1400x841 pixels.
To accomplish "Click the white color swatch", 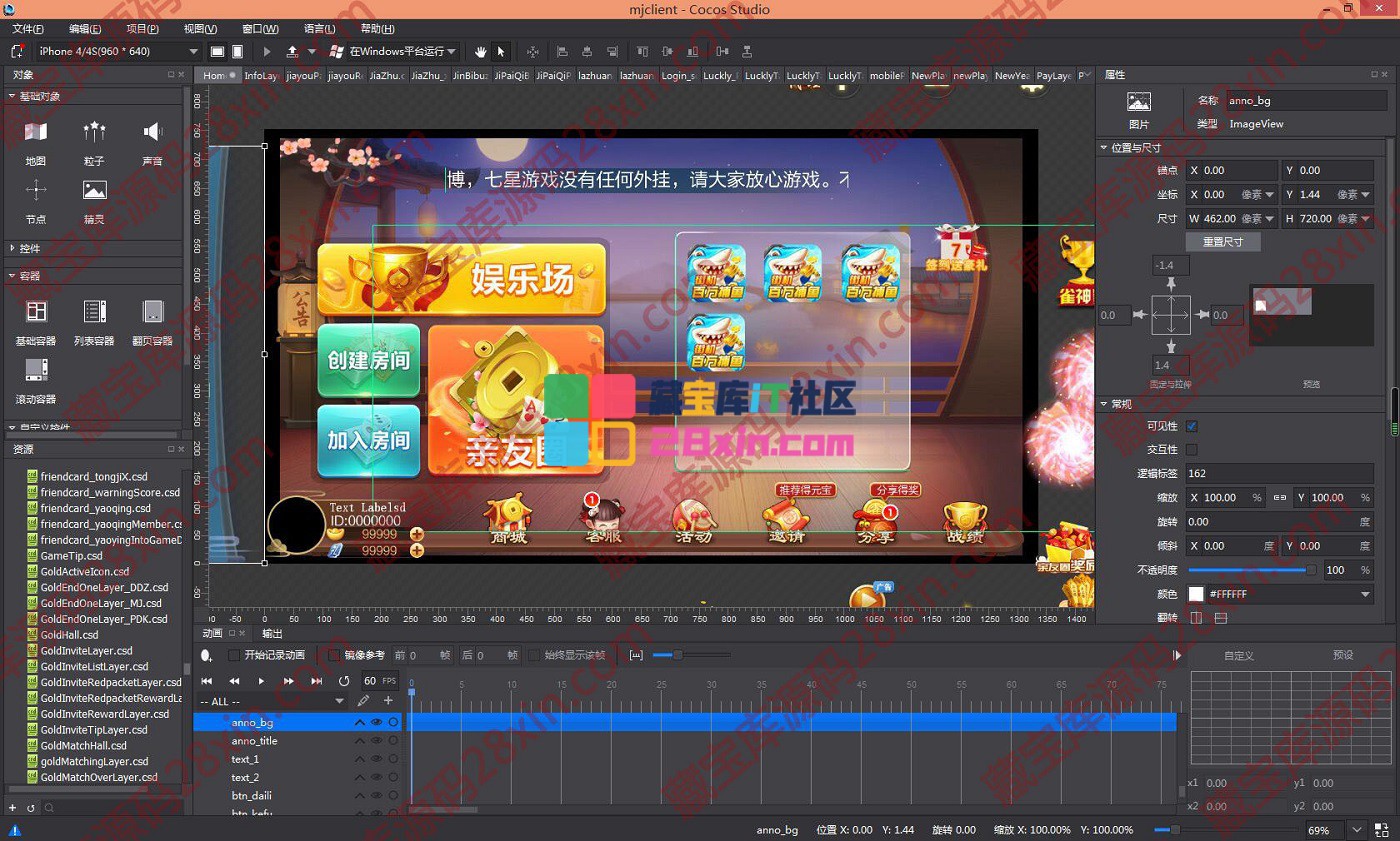I will 1196,594.
